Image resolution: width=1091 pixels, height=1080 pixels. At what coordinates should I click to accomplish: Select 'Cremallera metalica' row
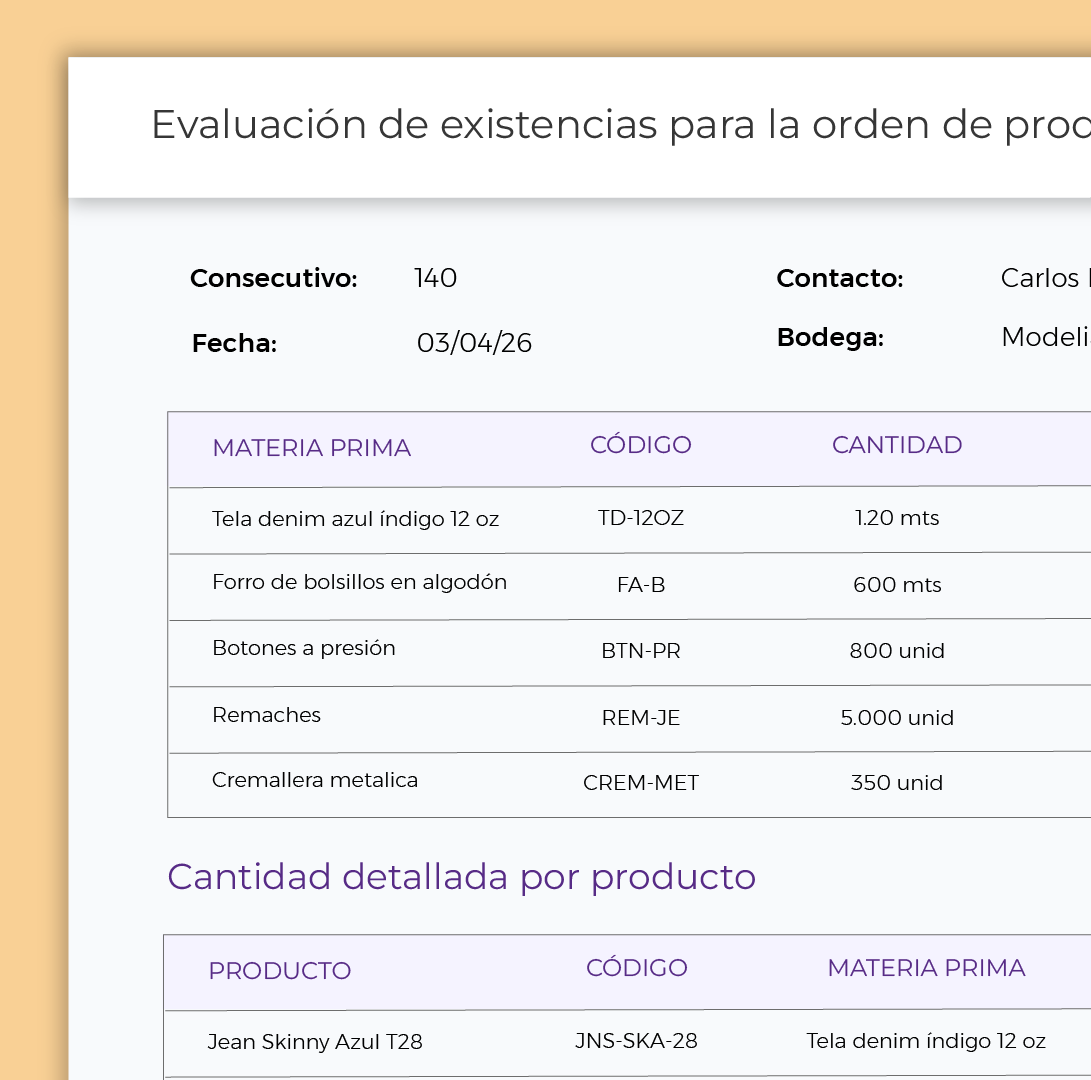[x=629, y=785]
